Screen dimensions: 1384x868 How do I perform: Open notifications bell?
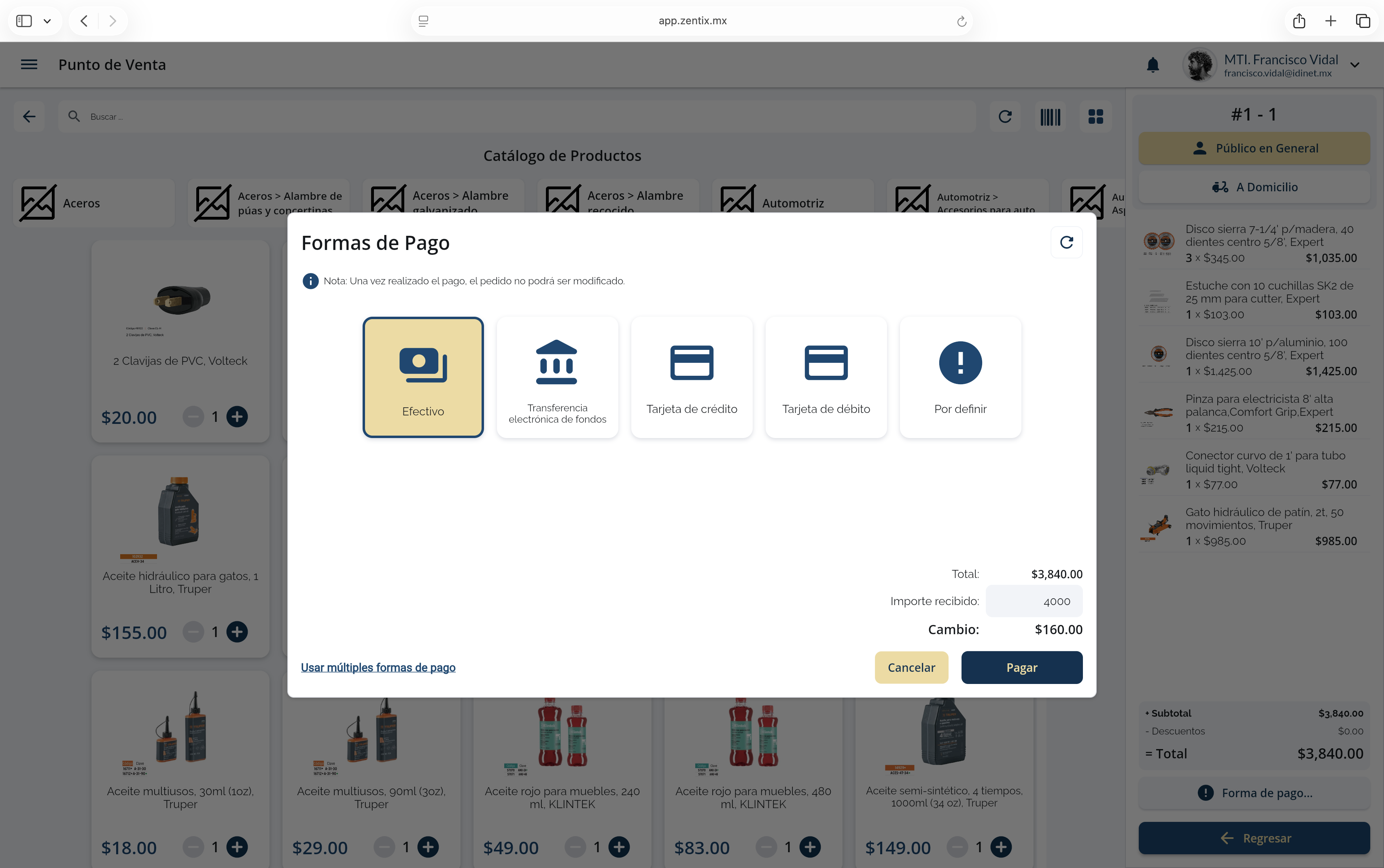[x=1153, y=65]
